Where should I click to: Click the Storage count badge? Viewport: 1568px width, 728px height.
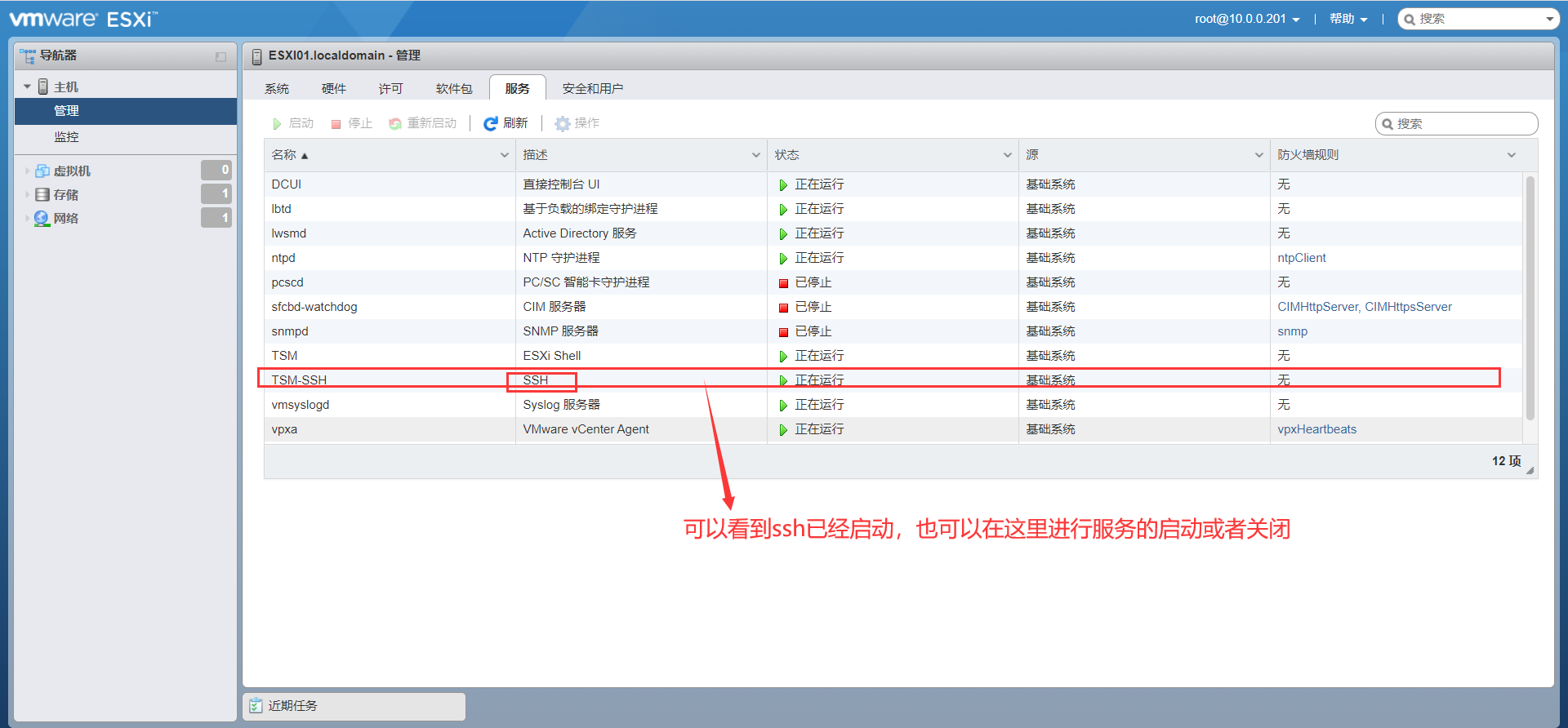[x=216, y=193]
